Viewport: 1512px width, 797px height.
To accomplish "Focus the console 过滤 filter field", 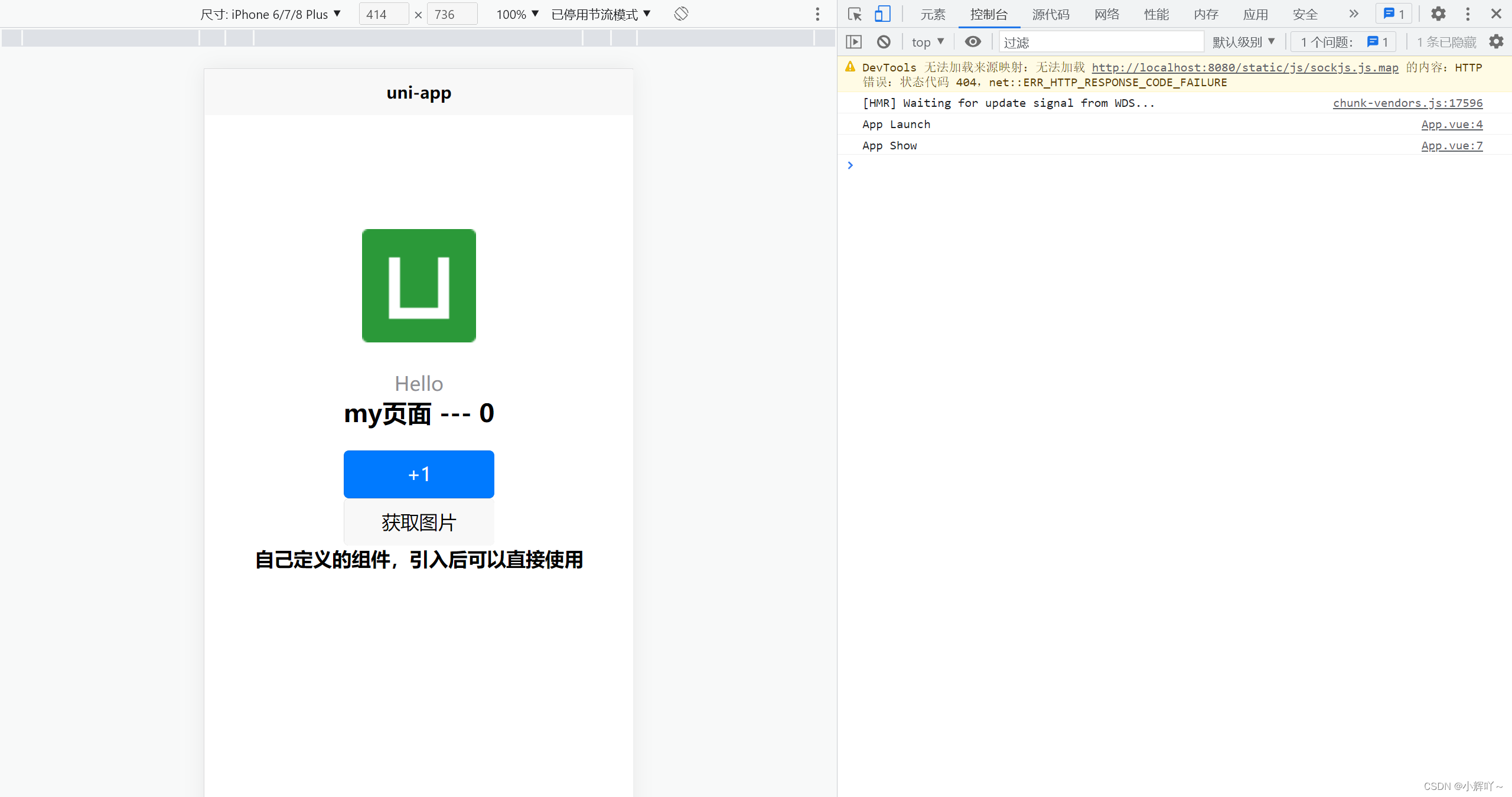I will pyautogui.click(x=1102, y=42).
